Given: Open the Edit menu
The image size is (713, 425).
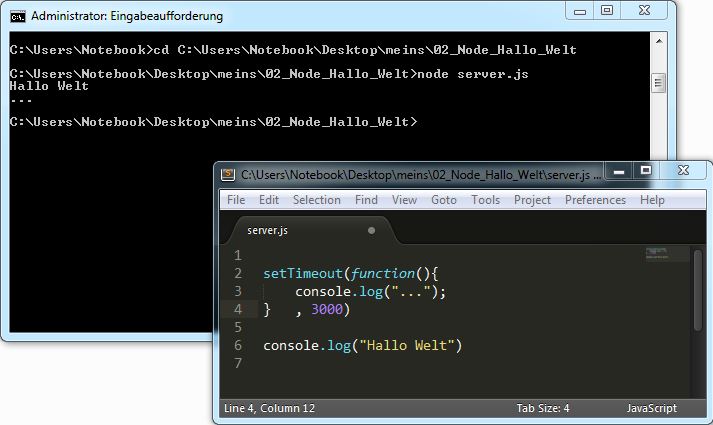Looking at the screenshot, I should tap(269, 200).
